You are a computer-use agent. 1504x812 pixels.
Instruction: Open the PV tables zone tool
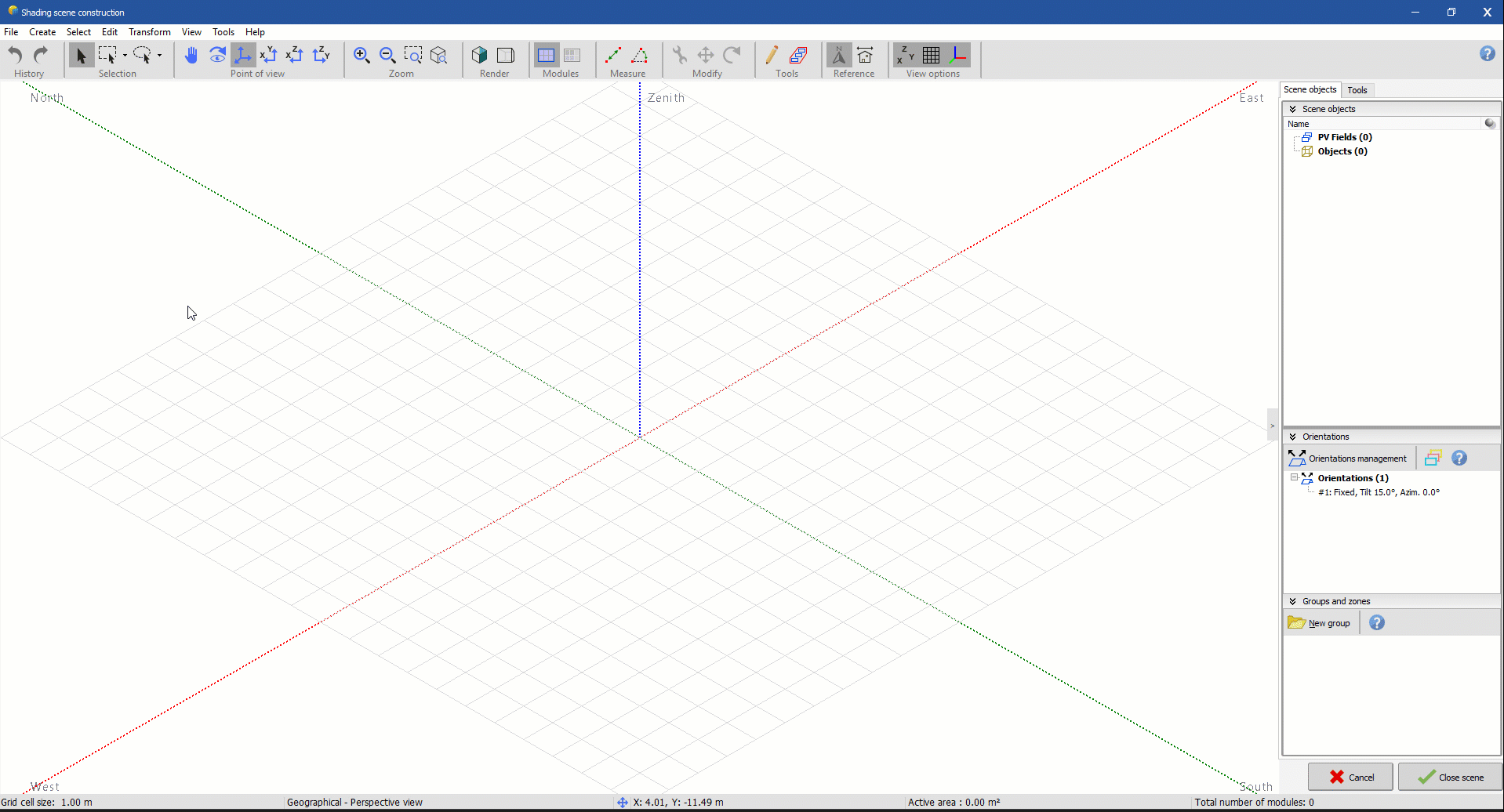(799, 55)
